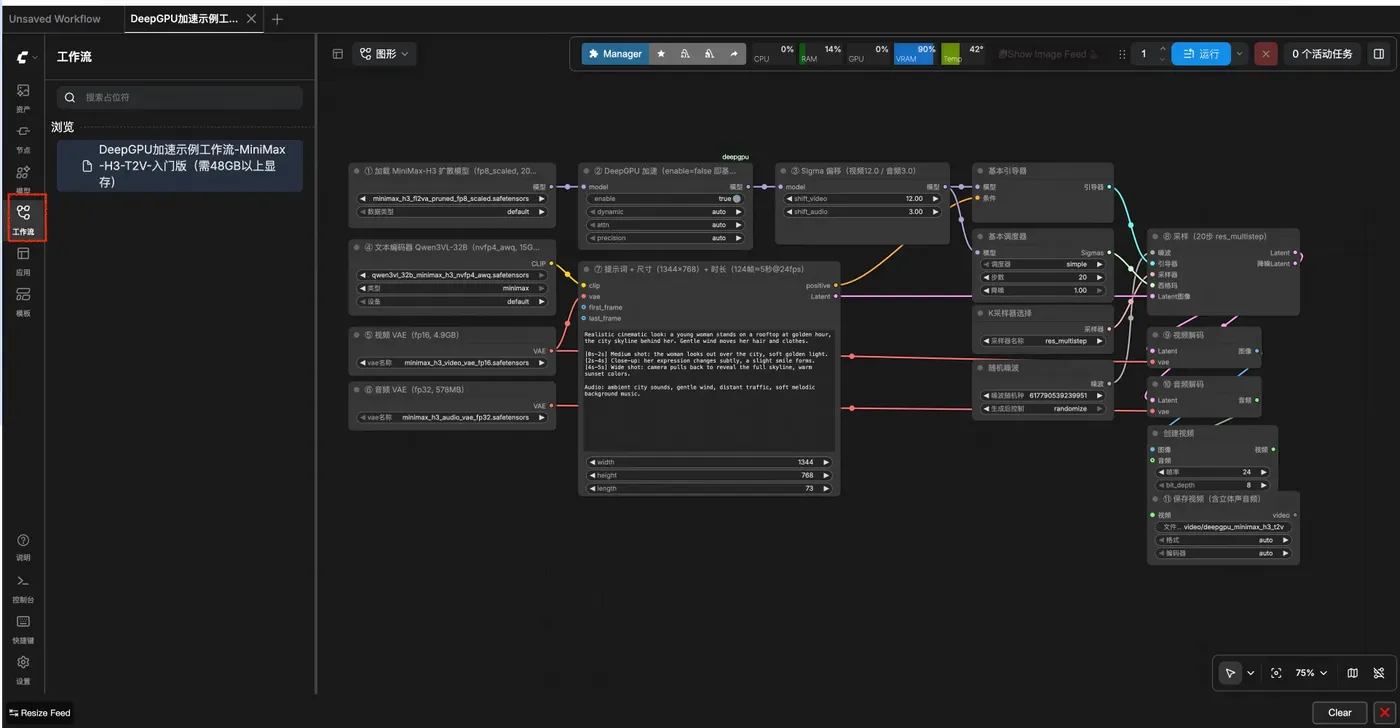Click the Clear button
The width and height of the screenshot is (1400, 728).
pyautogui.click(x=1340, y=713)
